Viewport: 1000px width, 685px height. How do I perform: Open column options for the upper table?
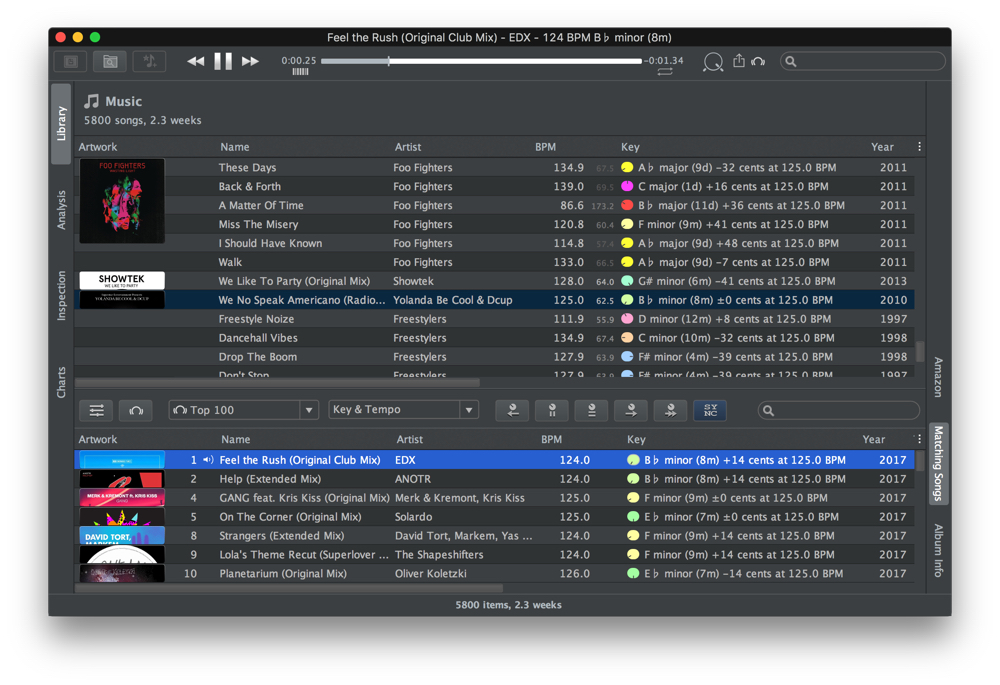click(919, 147)
